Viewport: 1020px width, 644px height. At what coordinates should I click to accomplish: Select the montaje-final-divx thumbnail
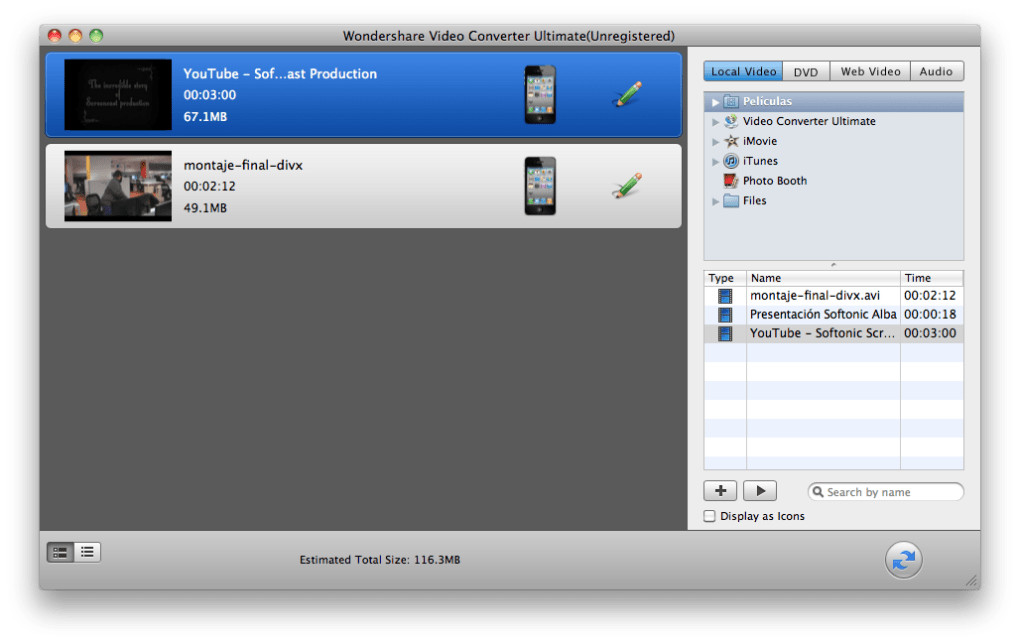tap(118, 186)
